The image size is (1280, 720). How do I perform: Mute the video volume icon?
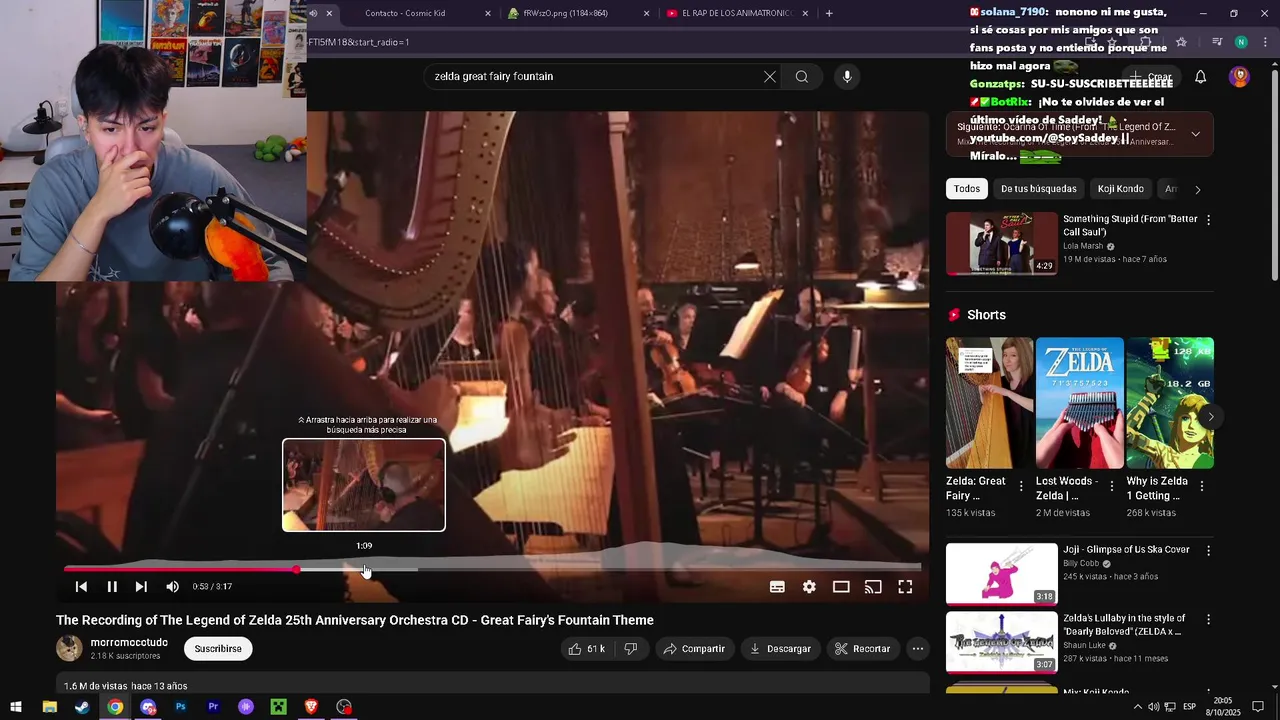click(172, 587)
